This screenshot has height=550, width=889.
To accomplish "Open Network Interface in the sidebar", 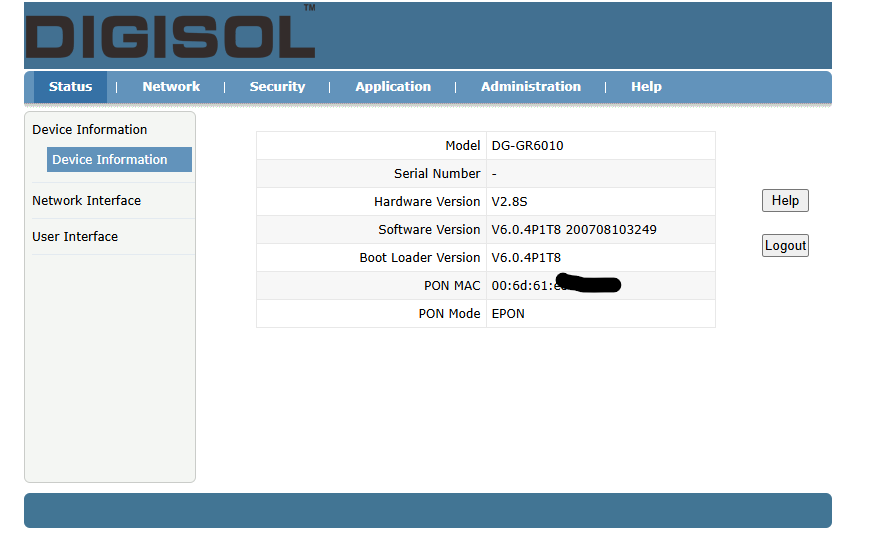I will pos(86,200).
